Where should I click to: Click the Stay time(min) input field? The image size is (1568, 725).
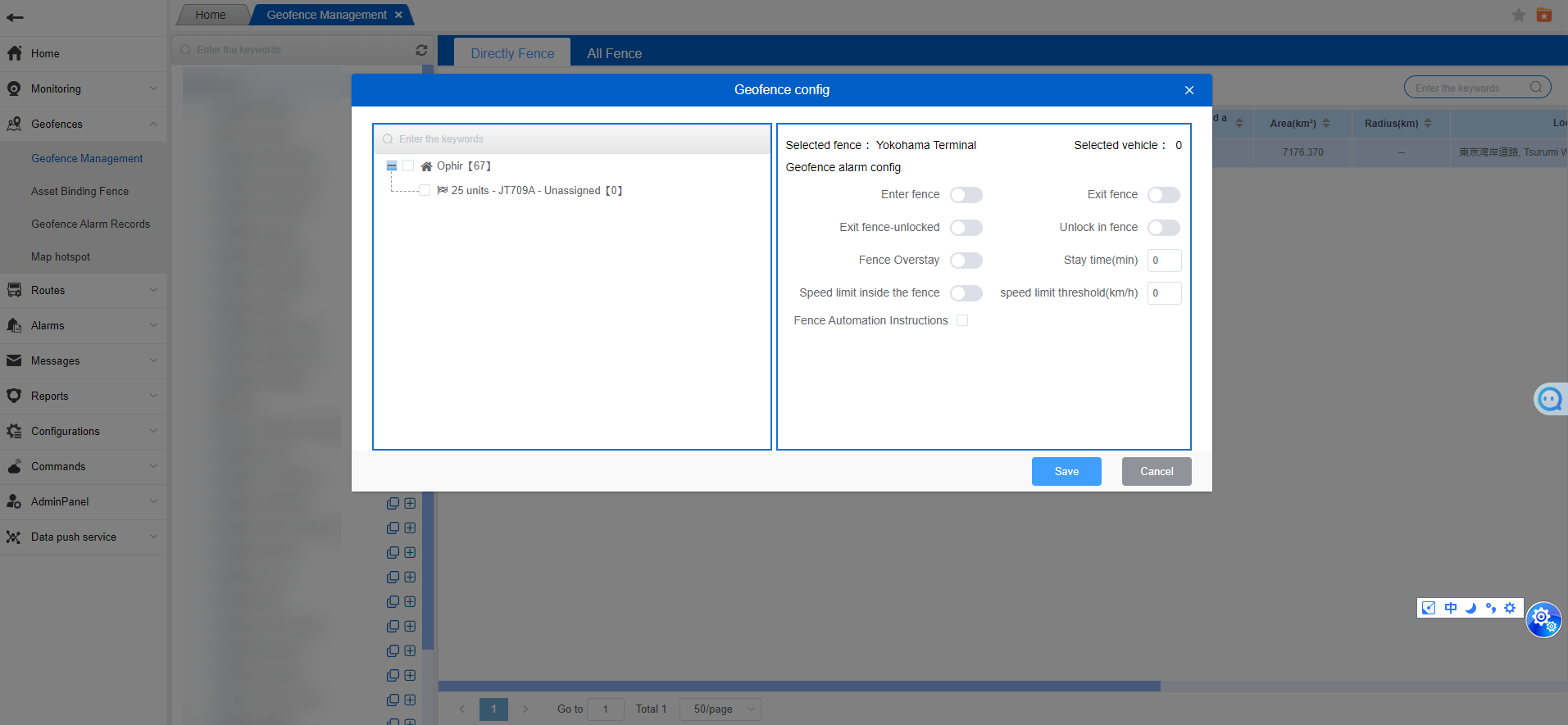coord(1163,261)
